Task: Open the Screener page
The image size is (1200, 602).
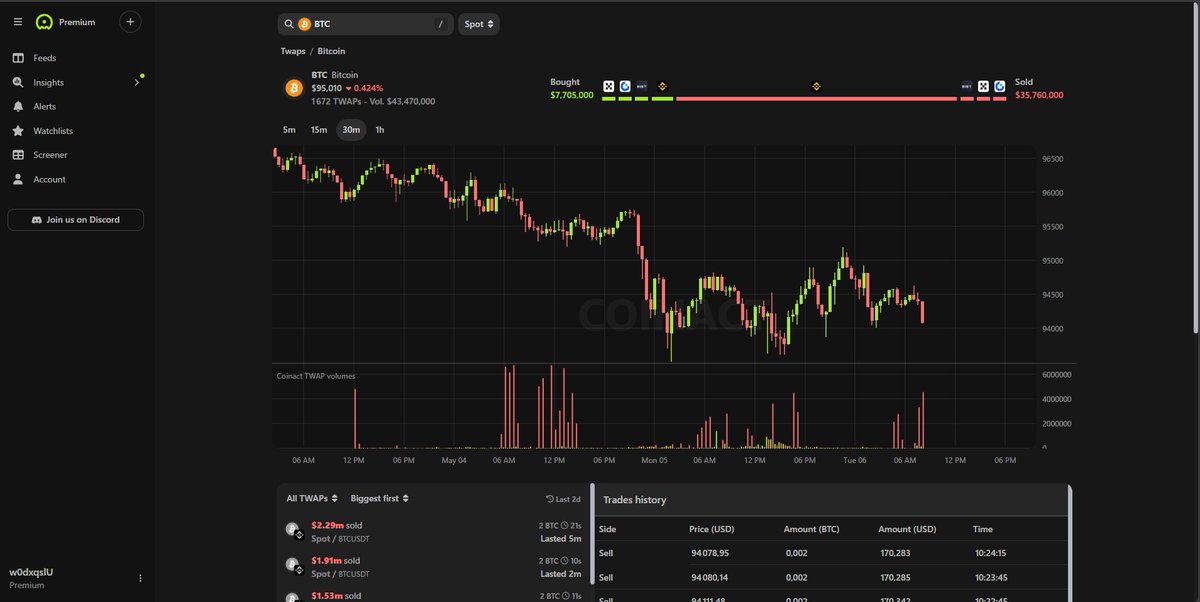Action: pyautogui.click(x=50, y=155)
